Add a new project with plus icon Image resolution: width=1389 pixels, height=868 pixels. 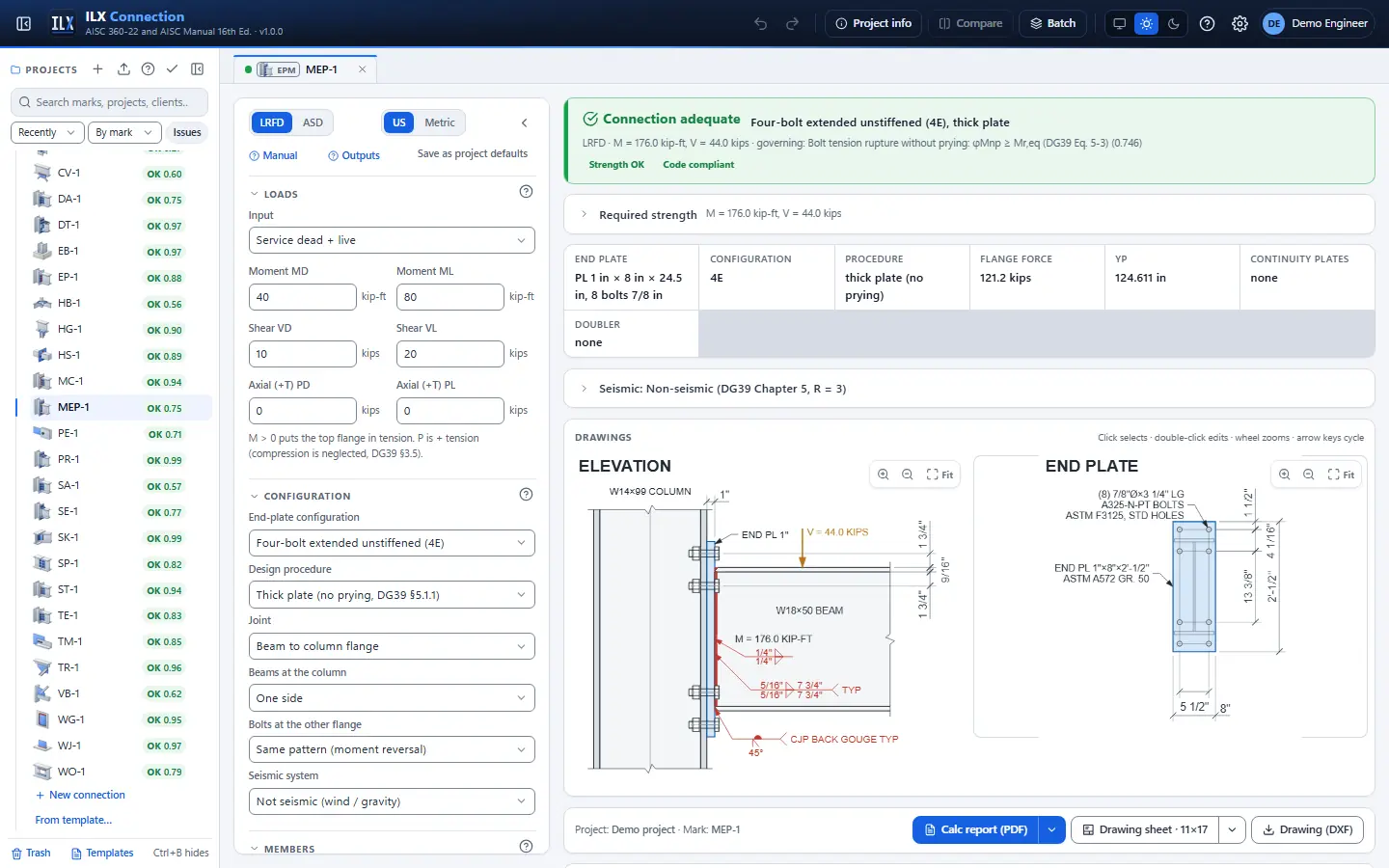[x=97, y=69]
